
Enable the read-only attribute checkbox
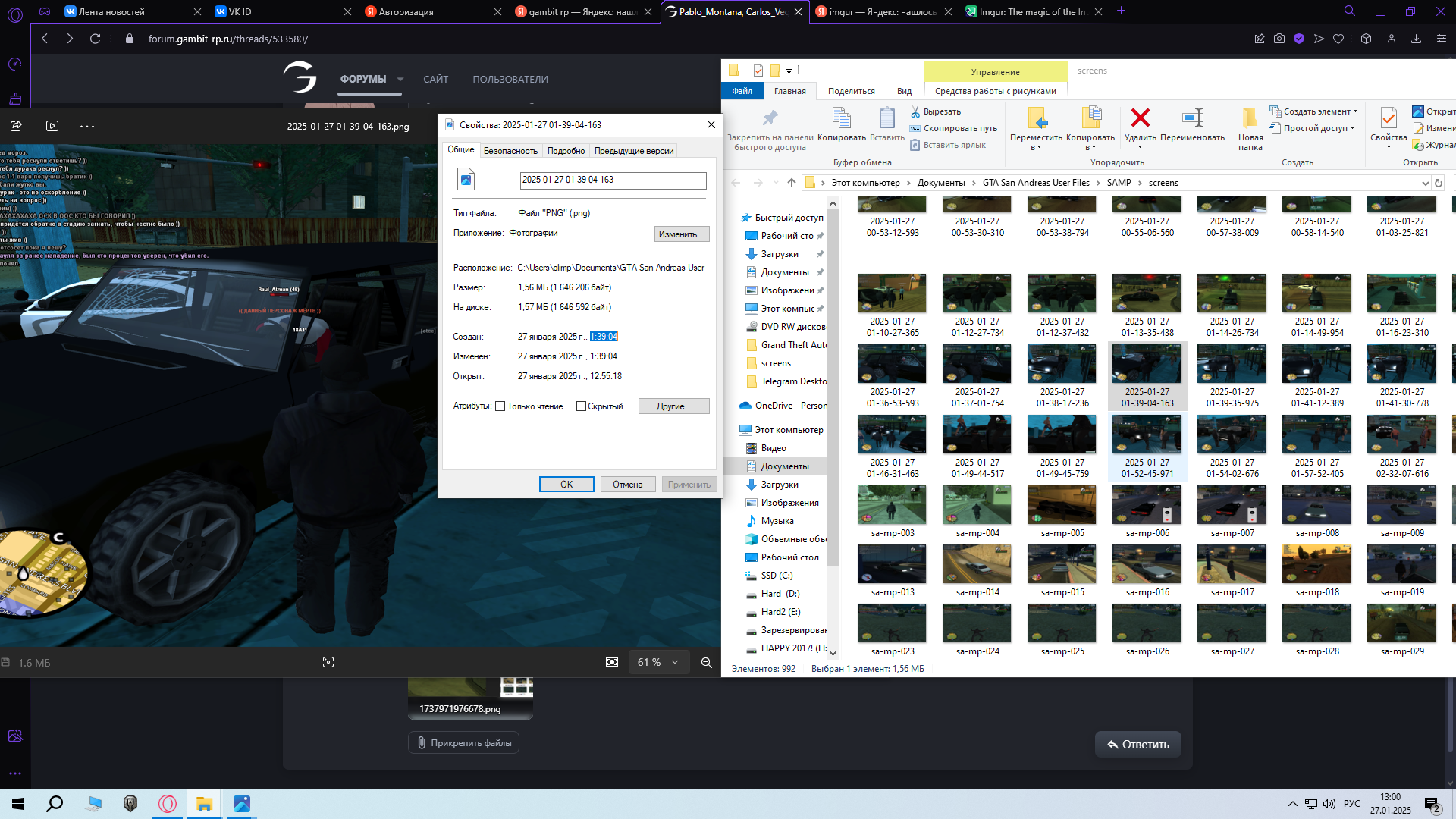(x=500, y=406)
